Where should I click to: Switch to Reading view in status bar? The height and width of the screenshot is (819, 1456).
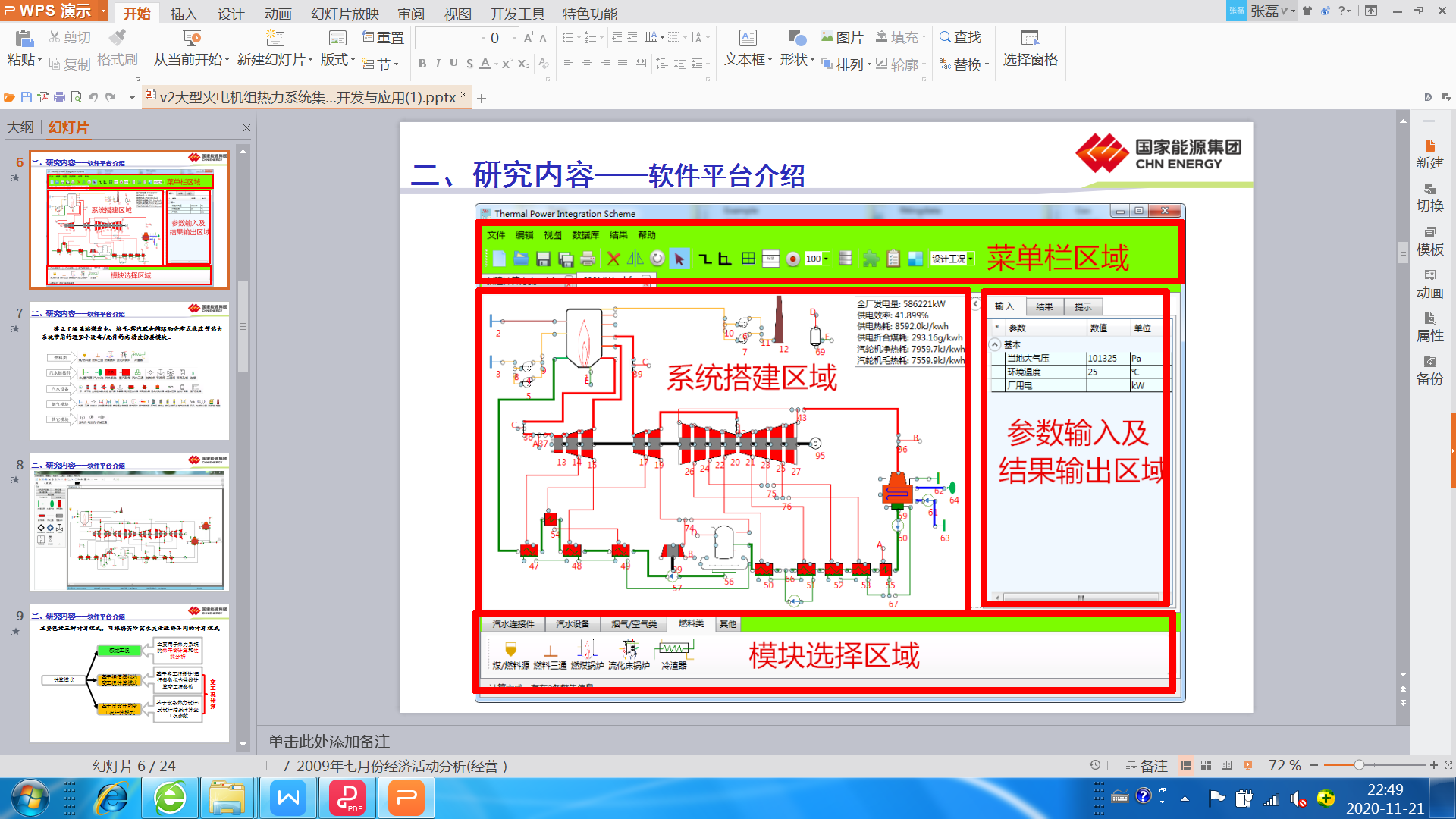pyautogui.click(x=1227, y=765)
